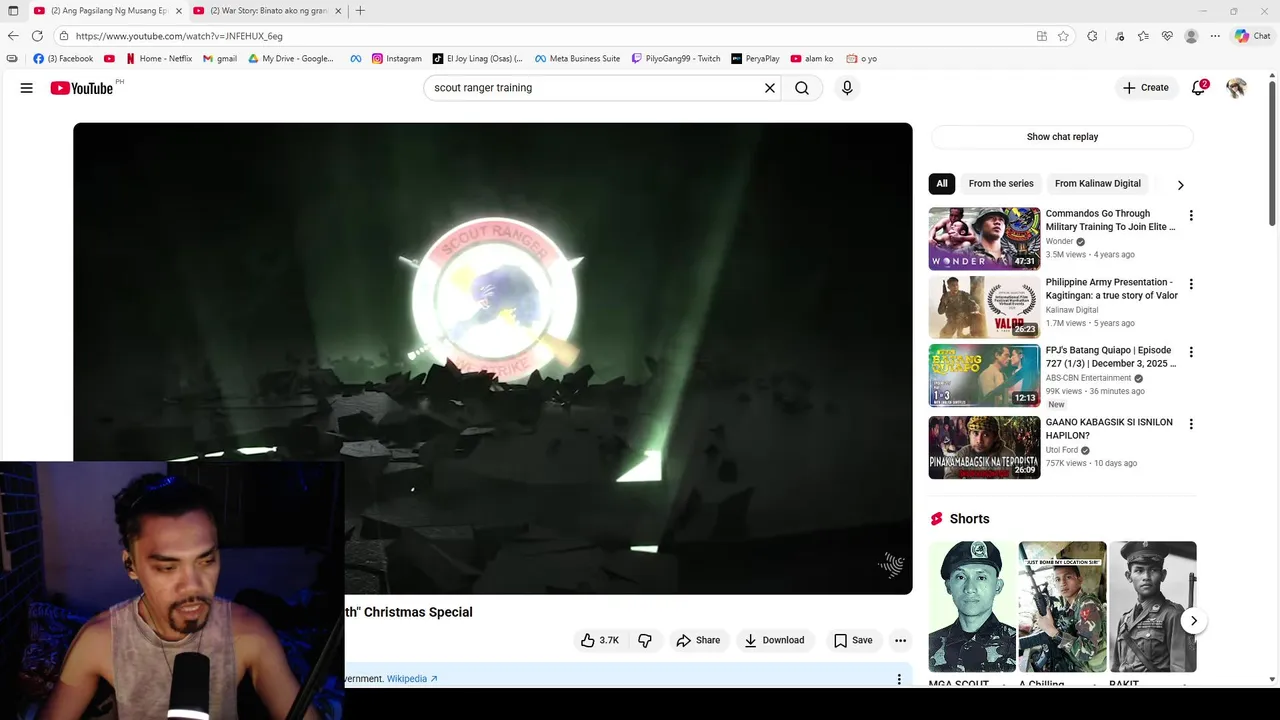Open the tab actions menu icon
1280x720 pixels.
[x=13, y=11]
